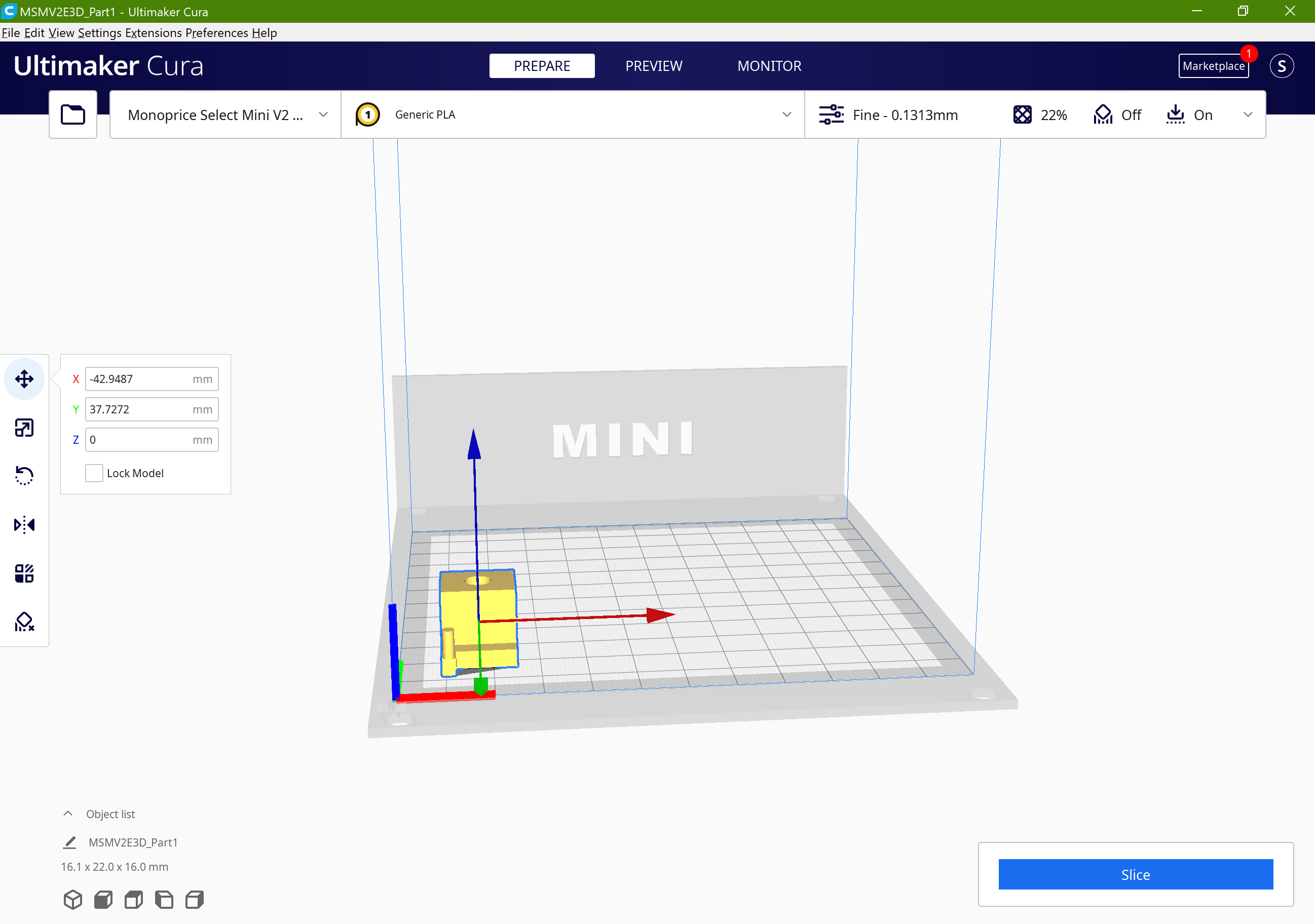The width and height of the screenshot is (1315, 924).
Task: Select the Scale tool icon
Action: (24, 428)
